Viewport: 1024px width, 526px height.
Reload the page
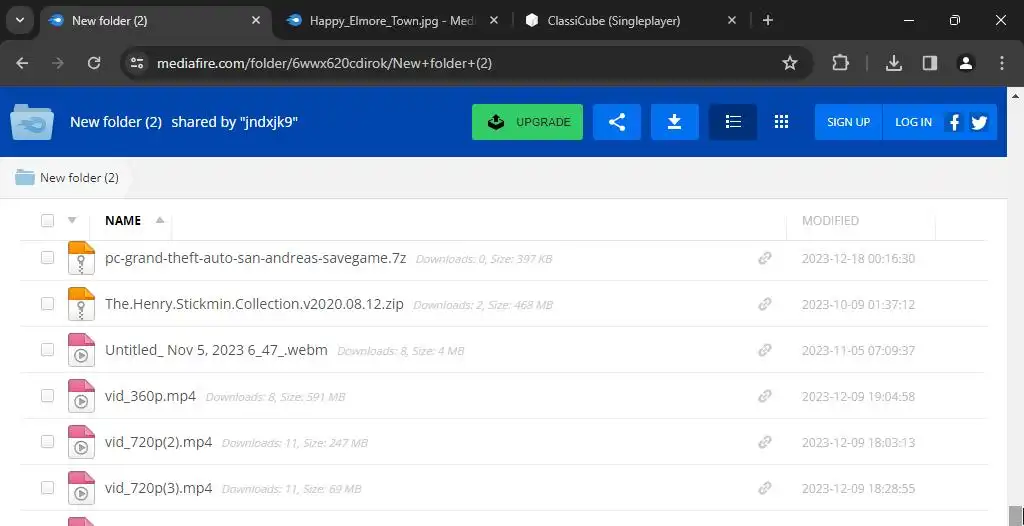(x=94, y=63)
